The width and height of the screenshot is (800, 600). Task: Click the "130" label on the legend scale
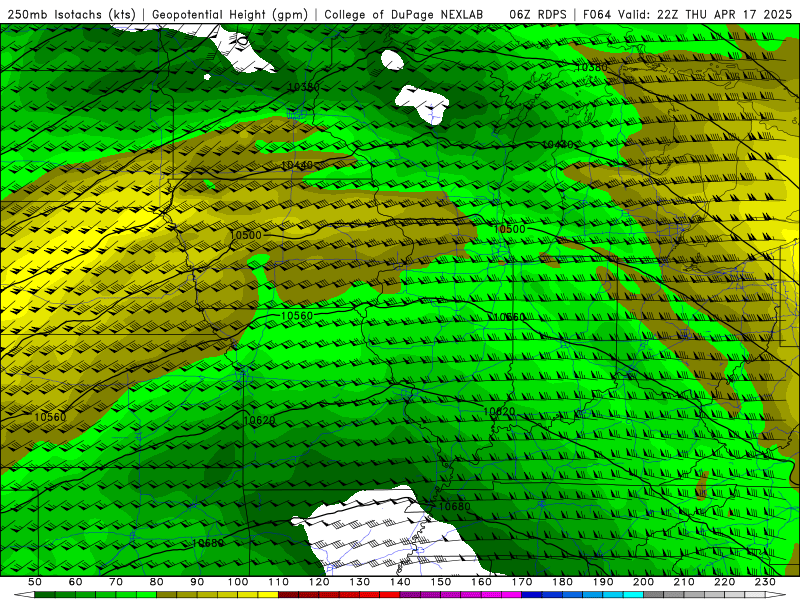pos(360,582)
